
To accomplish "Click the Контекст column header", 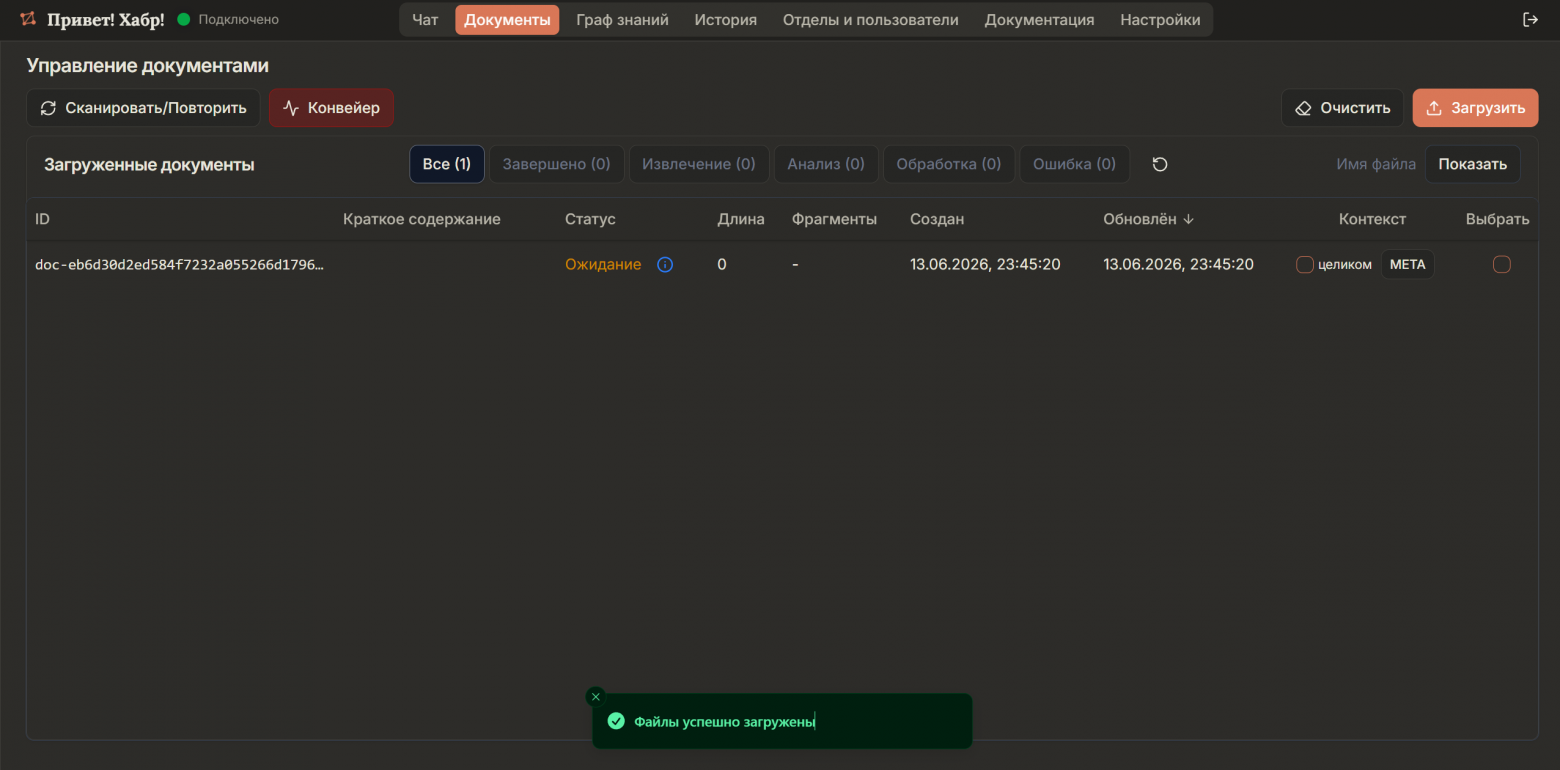I will [x=1372, y=219].
